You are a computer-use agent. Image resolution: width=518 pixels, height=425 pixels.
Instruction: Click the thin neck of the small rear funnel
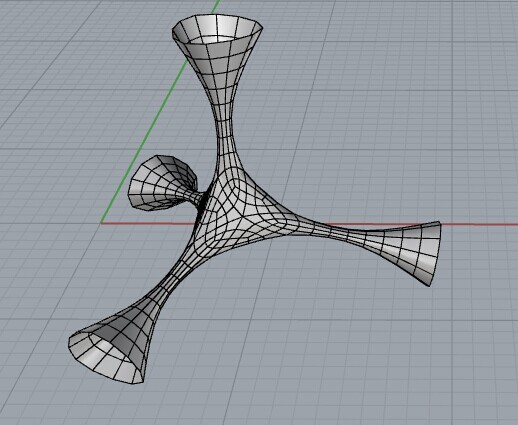(197, 198)
